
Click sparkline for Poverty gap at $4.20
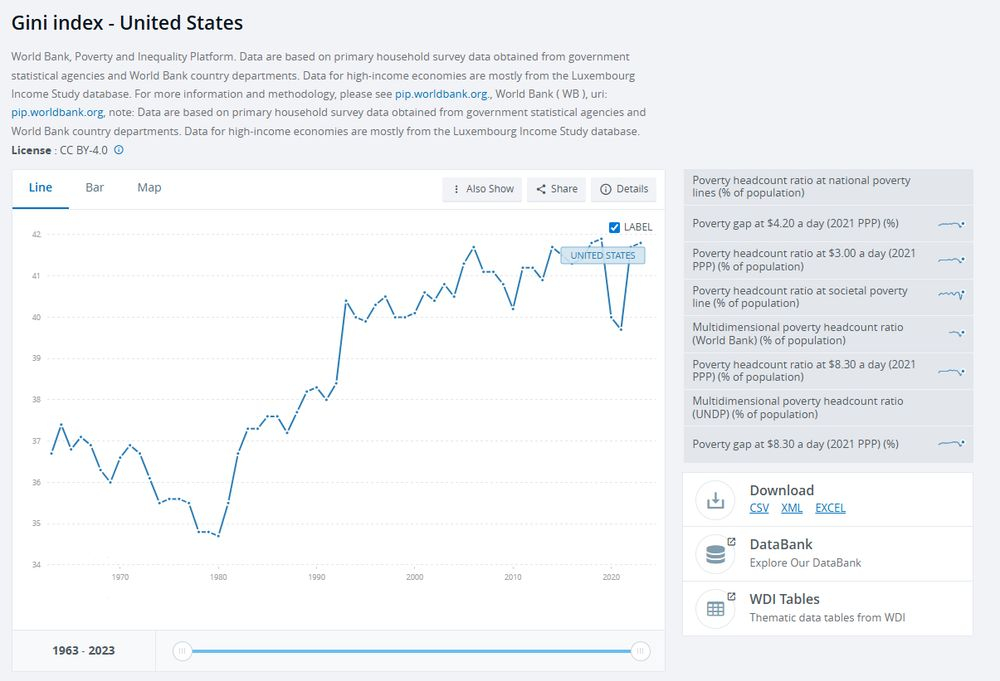point(951,224)
